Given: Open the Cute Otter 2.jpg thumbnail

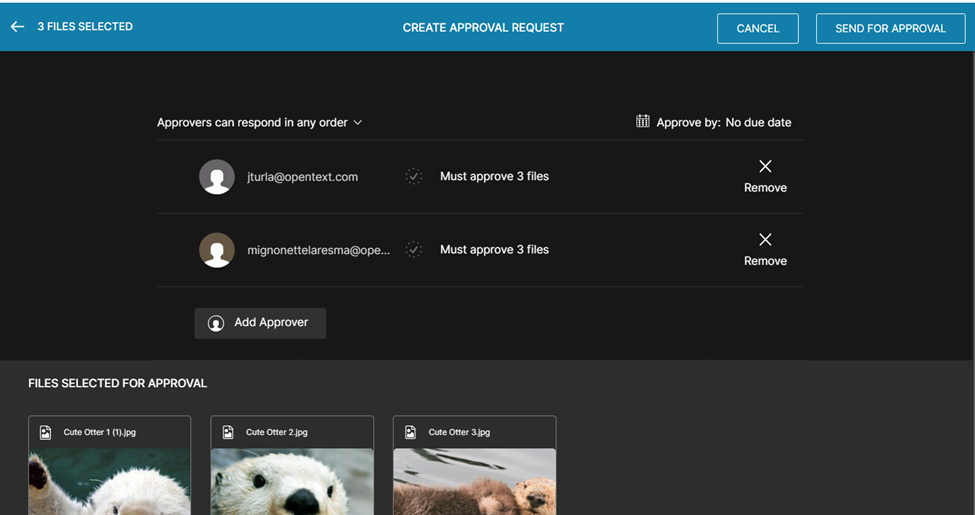Looking at the screenshot, I should pyautogui.click(x=292, y=481).
